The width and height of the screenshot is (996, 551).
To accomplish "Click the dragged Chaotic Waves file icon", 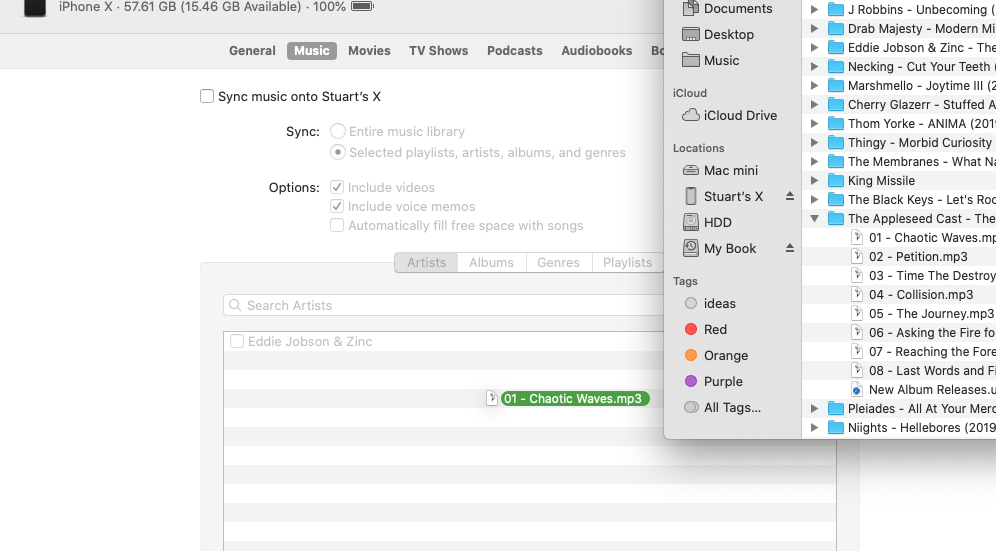I will (x=492, y=398).
